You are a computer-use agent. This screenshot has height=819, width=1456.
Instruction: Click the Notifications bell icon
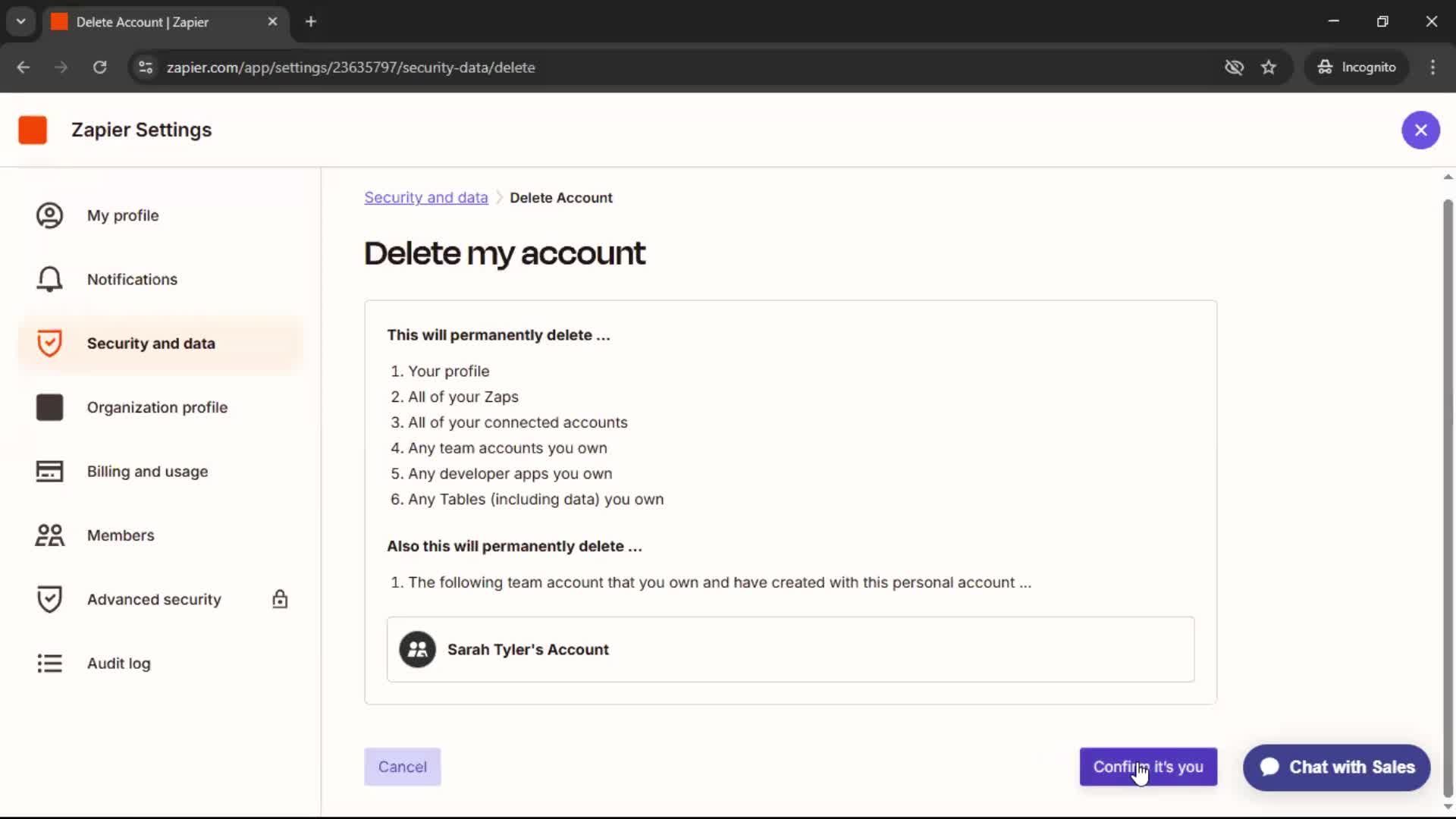point(49,279)
